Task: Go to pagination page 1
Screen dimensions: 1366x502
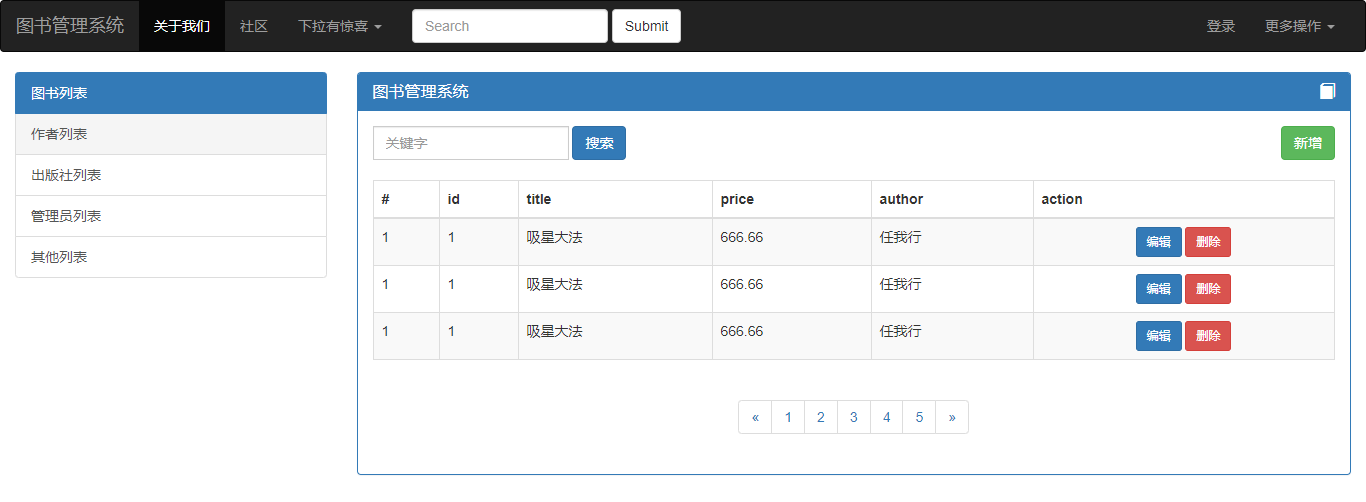Action: click(788, 417)
